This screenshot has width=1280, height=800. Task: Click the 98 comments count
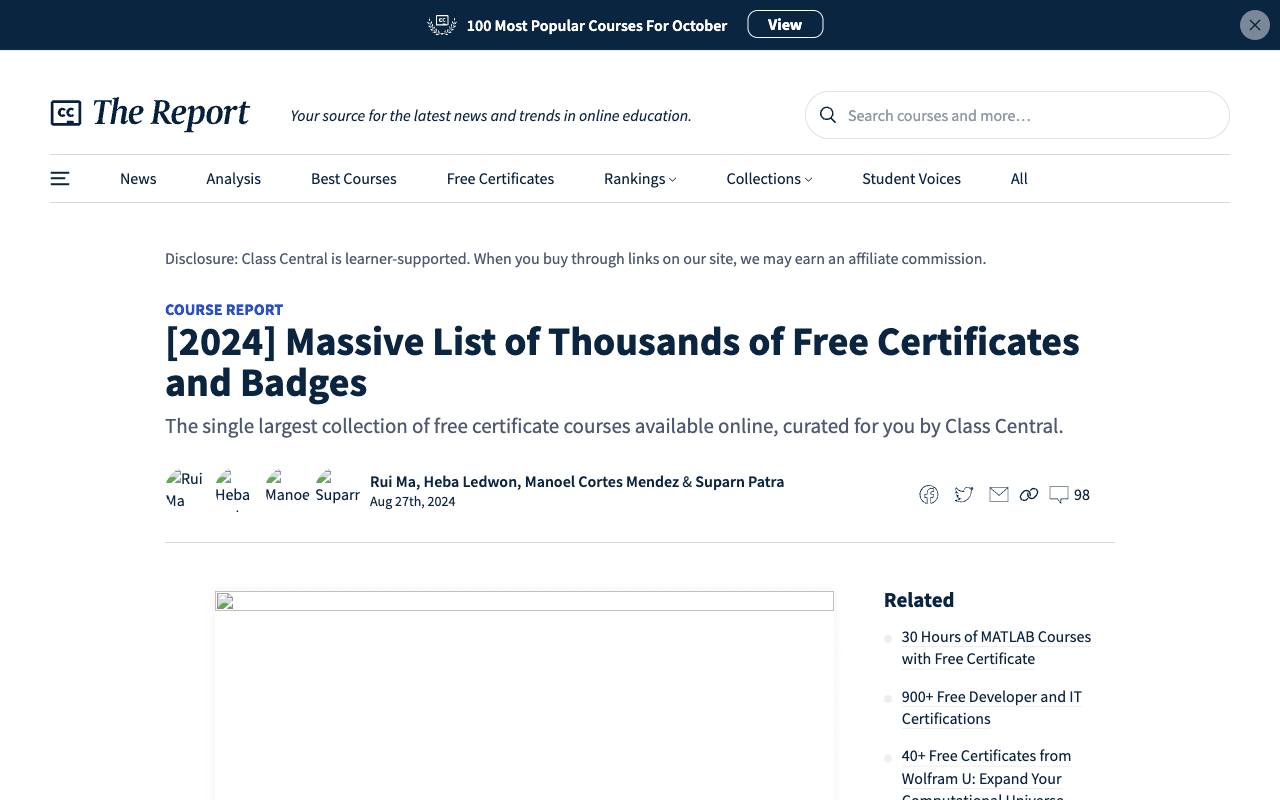tap(1082, 495)
